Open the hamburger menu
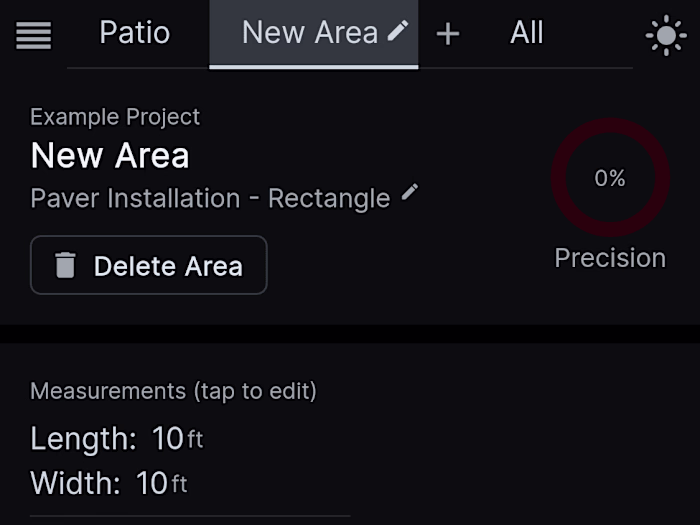 [x=34, y=35]
